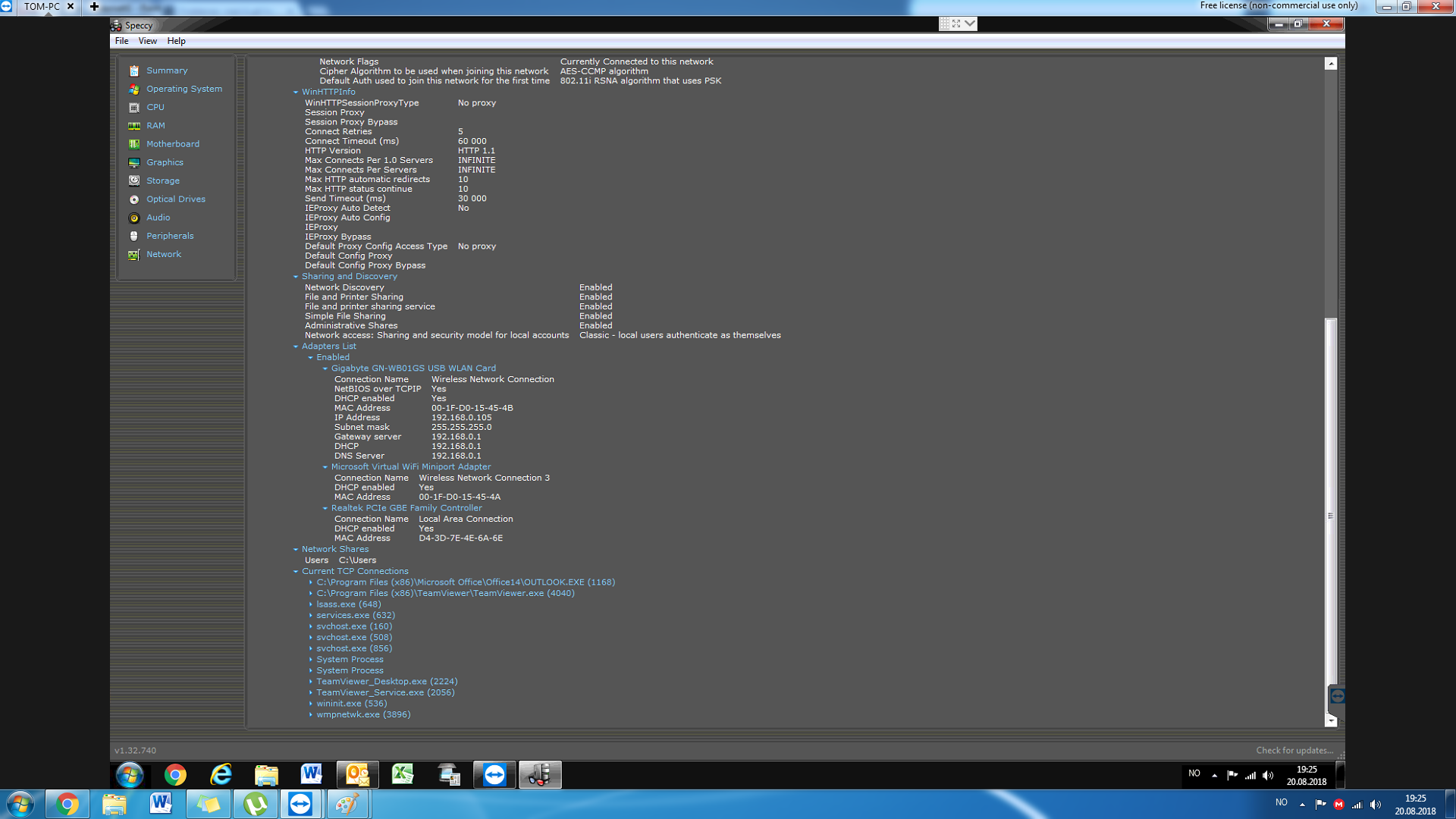Open the Peripherals section

[x=170, y=236]
